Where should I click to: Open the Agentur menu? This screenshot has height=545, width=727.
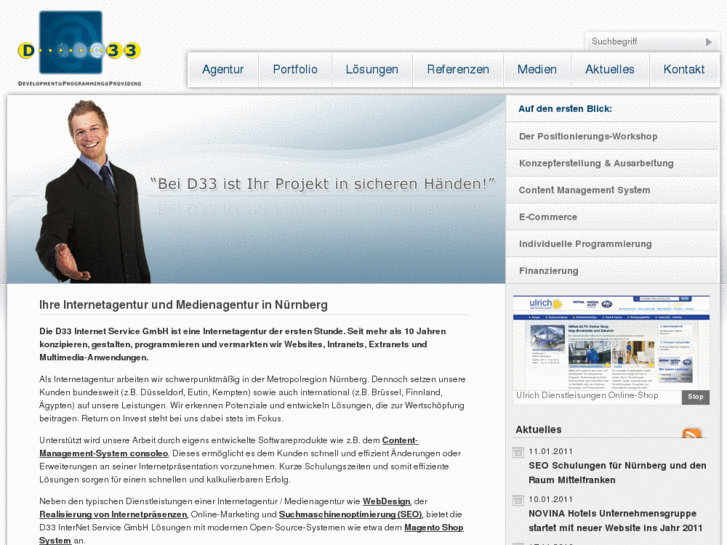pyautogui.click(x=223, y=70)
